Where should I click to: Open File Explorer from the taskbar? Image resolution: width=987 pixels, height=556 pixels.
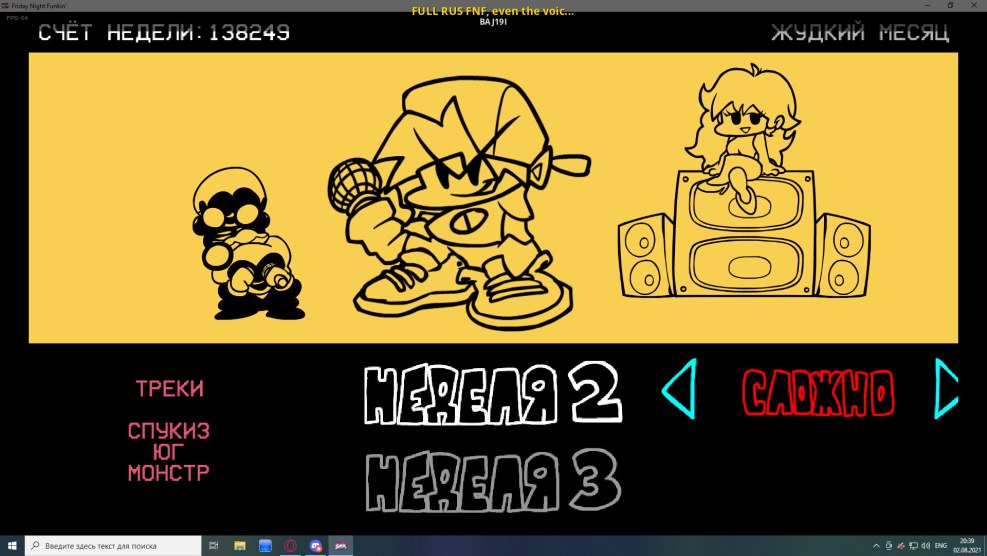(x=240, y=546)
